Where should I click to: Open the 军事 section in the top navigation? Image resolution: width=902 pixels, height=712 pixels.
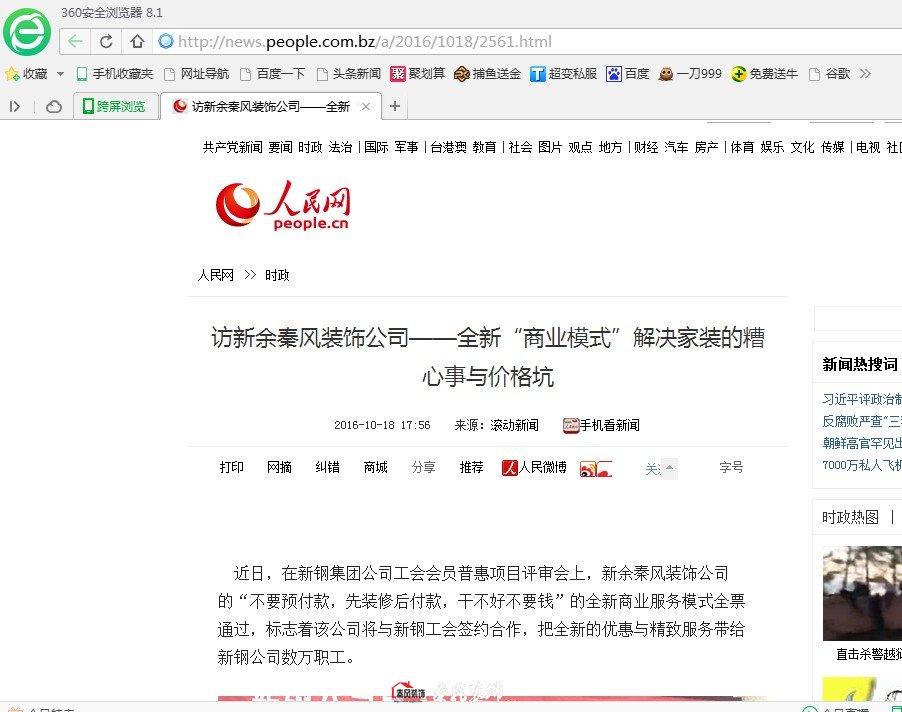click(406, 147)
